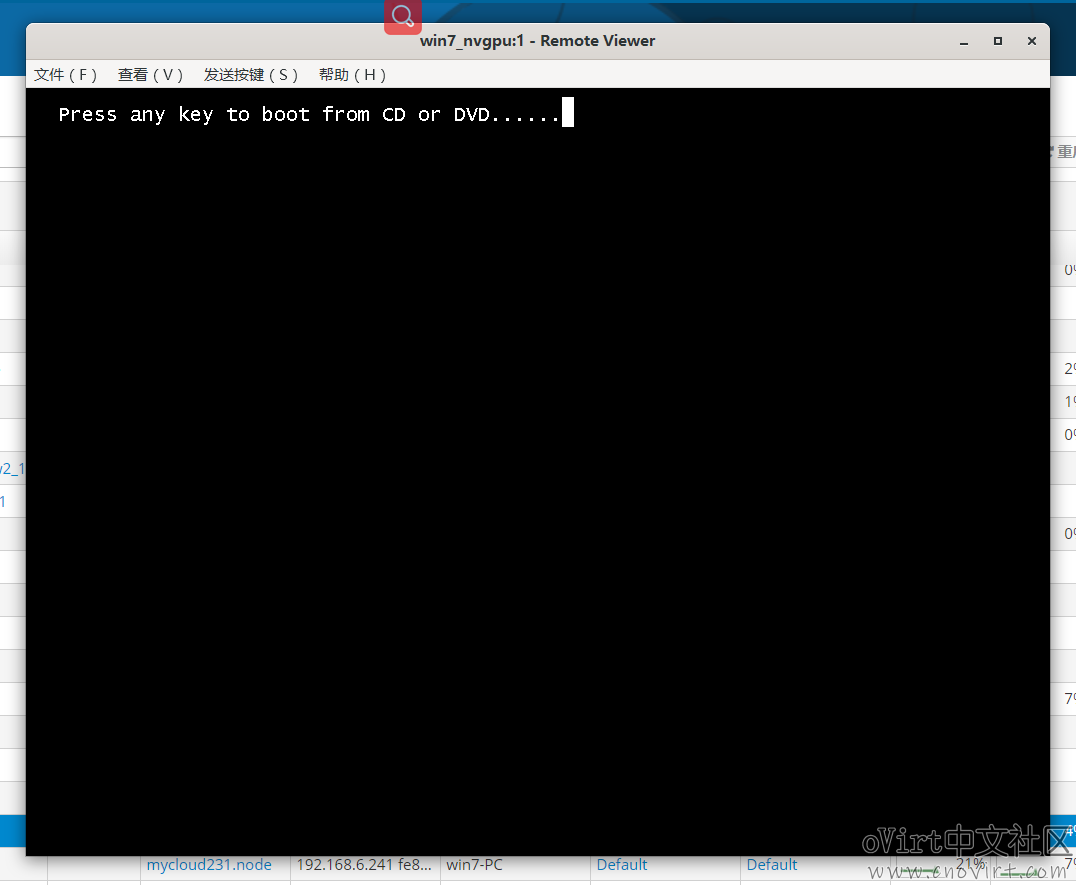Image resolution: width=1076 pixels, height=885 pixels.
Task: Open the 查看 (V) menu
Action: (150, 75)
